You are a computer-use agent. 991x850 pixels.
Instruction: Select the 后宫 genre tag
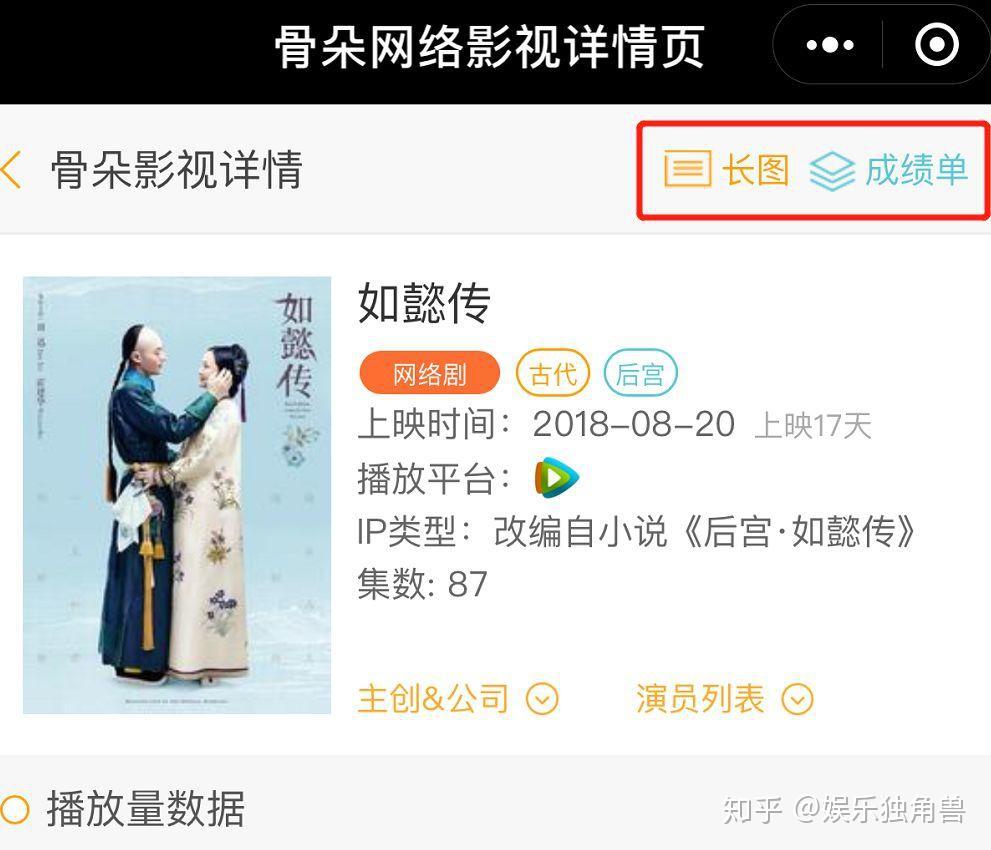[x=640, y=373]
